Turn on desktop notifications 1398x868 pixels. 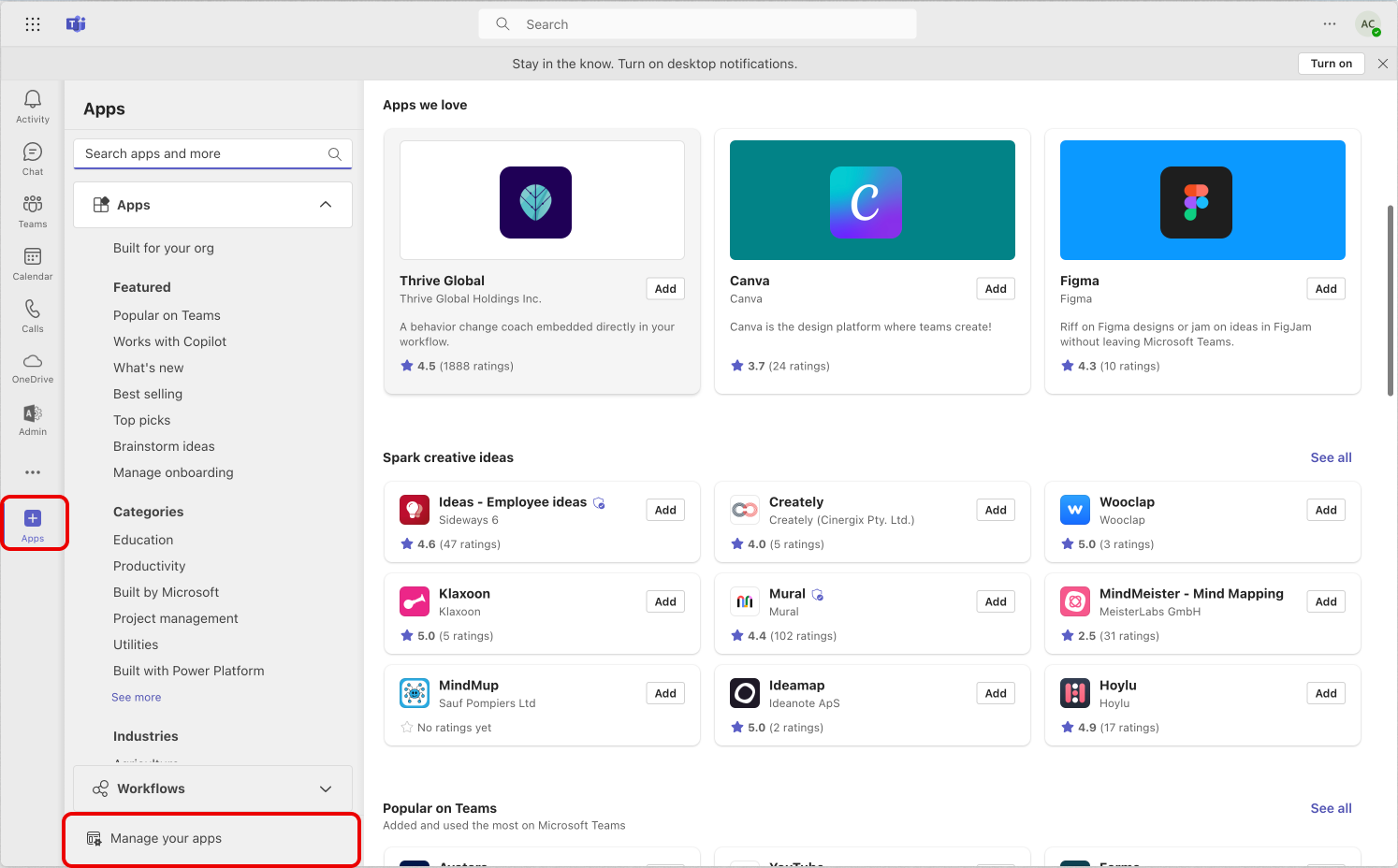pos(1331,64)
